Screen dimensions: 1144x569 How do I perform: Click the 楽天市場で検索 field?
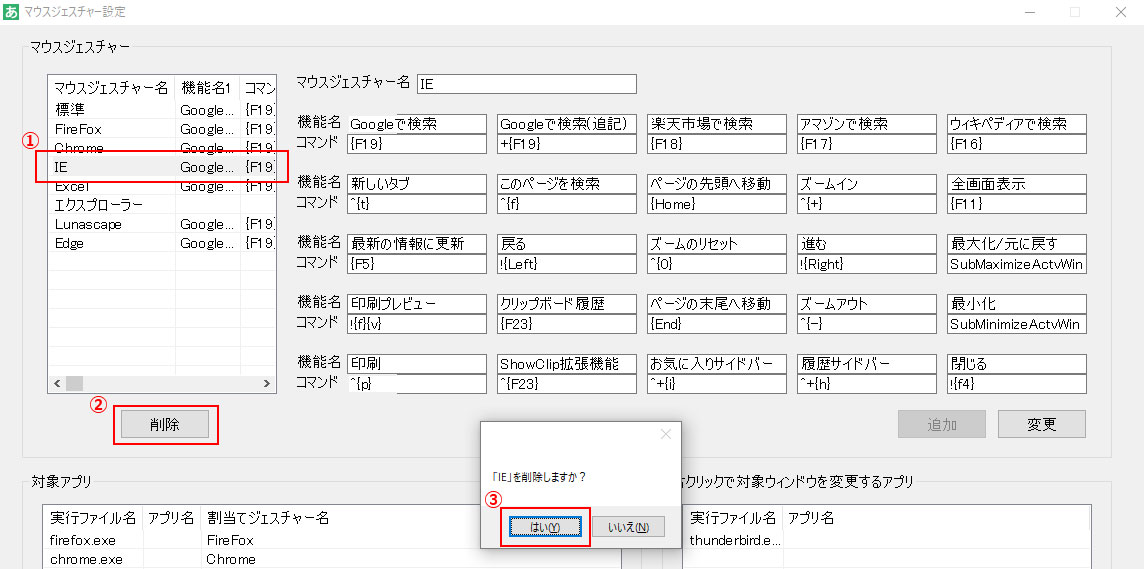[x=716, y=123]
